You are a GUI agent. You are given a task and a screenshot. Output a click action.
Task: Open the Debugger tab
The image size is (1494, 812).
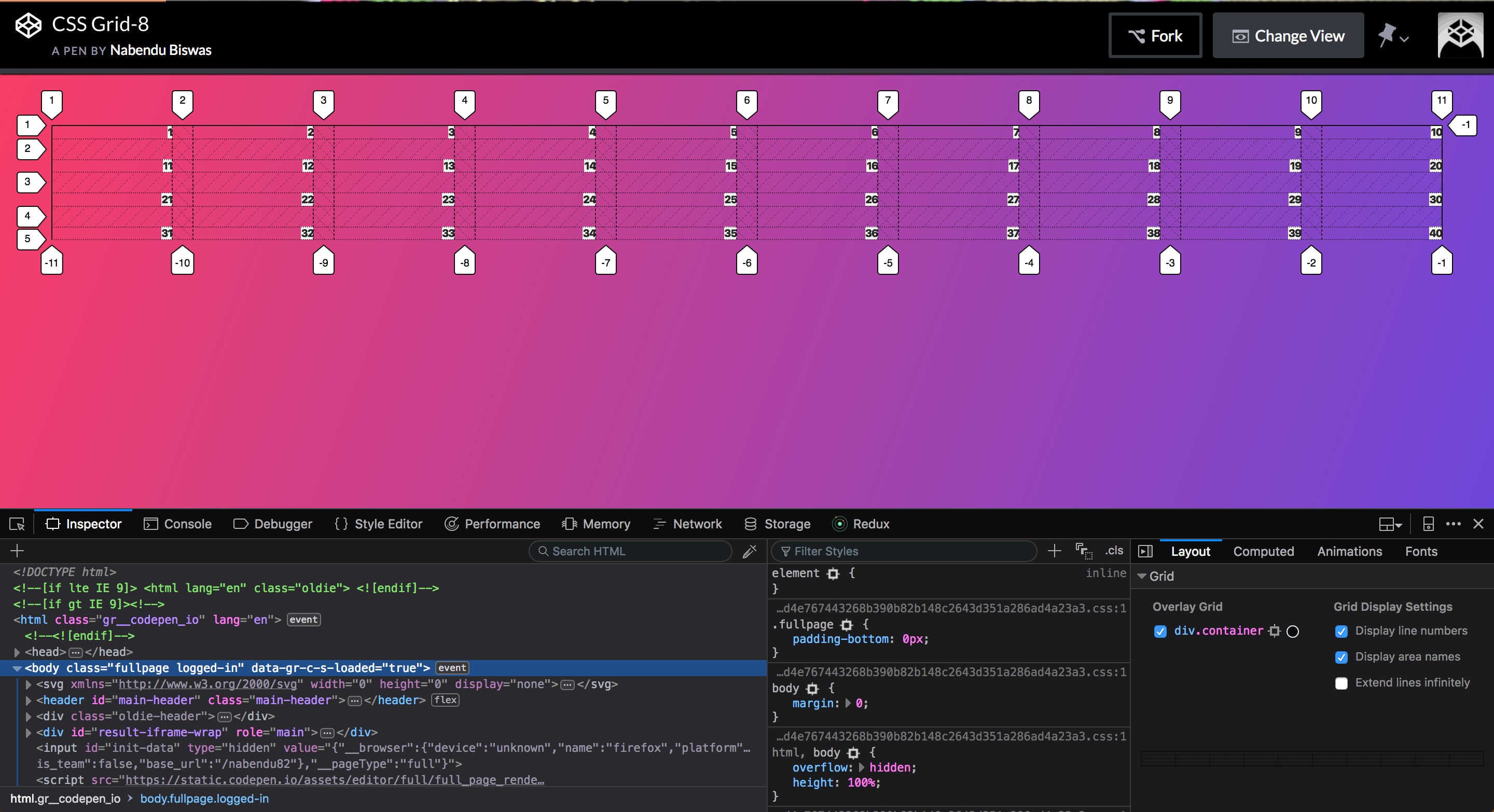tap(272, 524)
